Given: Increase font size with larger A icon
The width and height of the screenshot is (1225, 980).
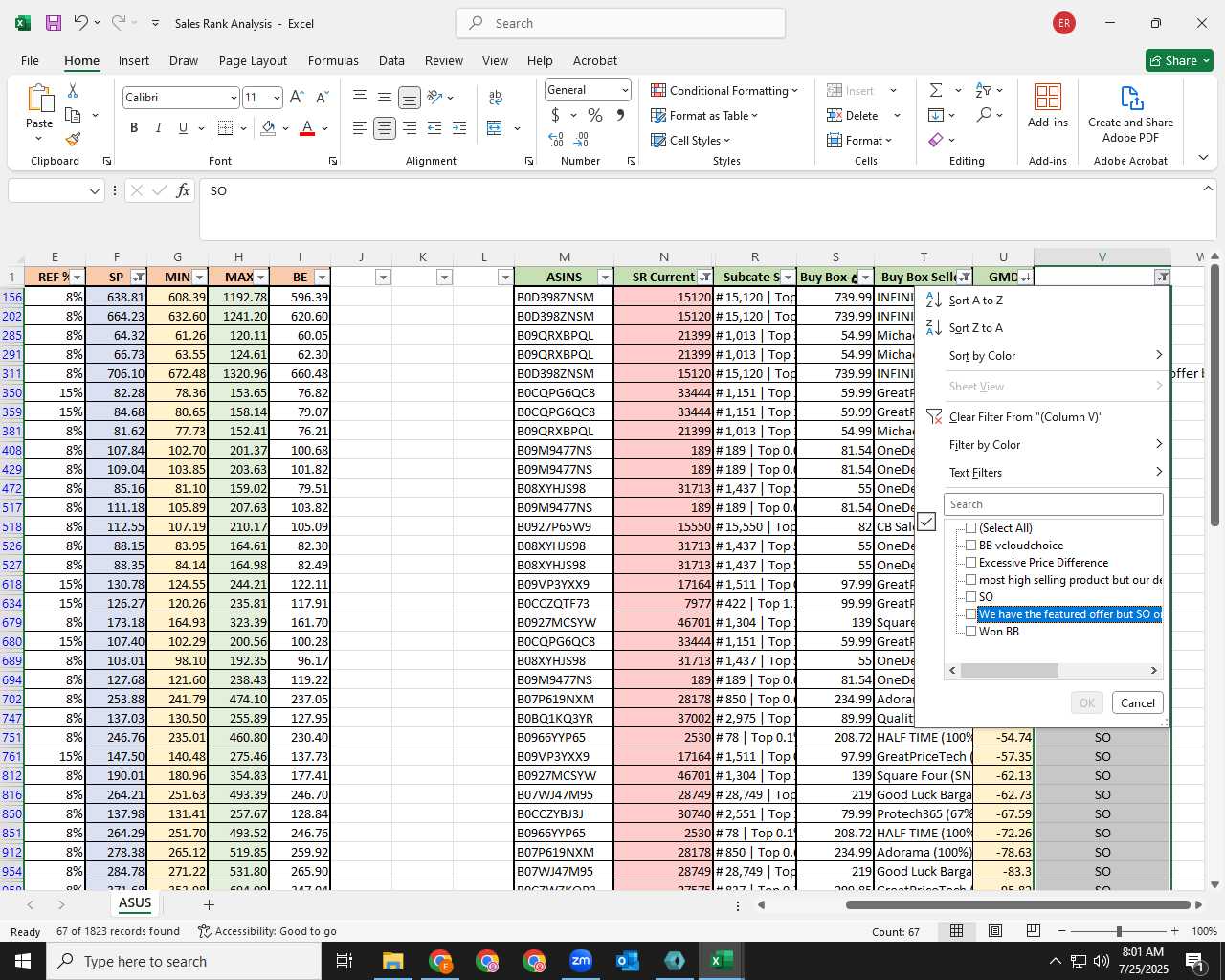Looking at the screenshot, I should tap(297, 97).
